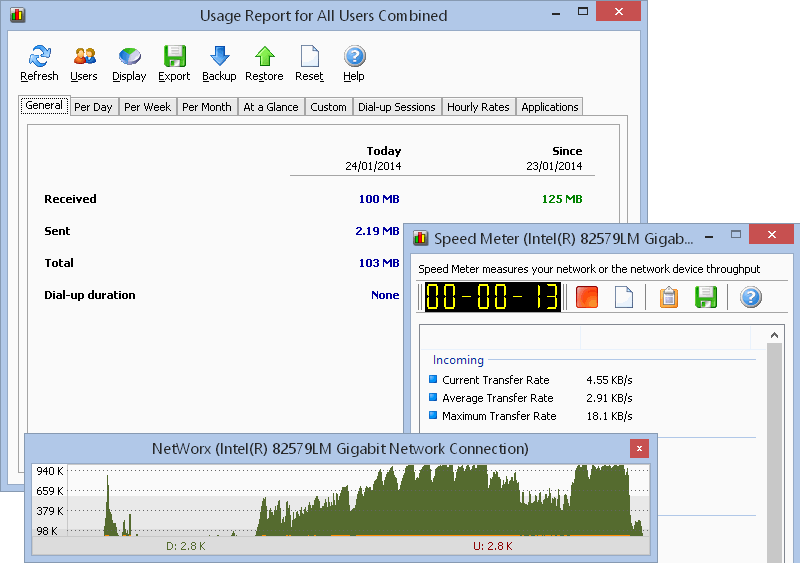Screen dimensions: 800x563
Task: Click Speed Meter scrollbar up arrow
Action: click(x=774, y=335)
